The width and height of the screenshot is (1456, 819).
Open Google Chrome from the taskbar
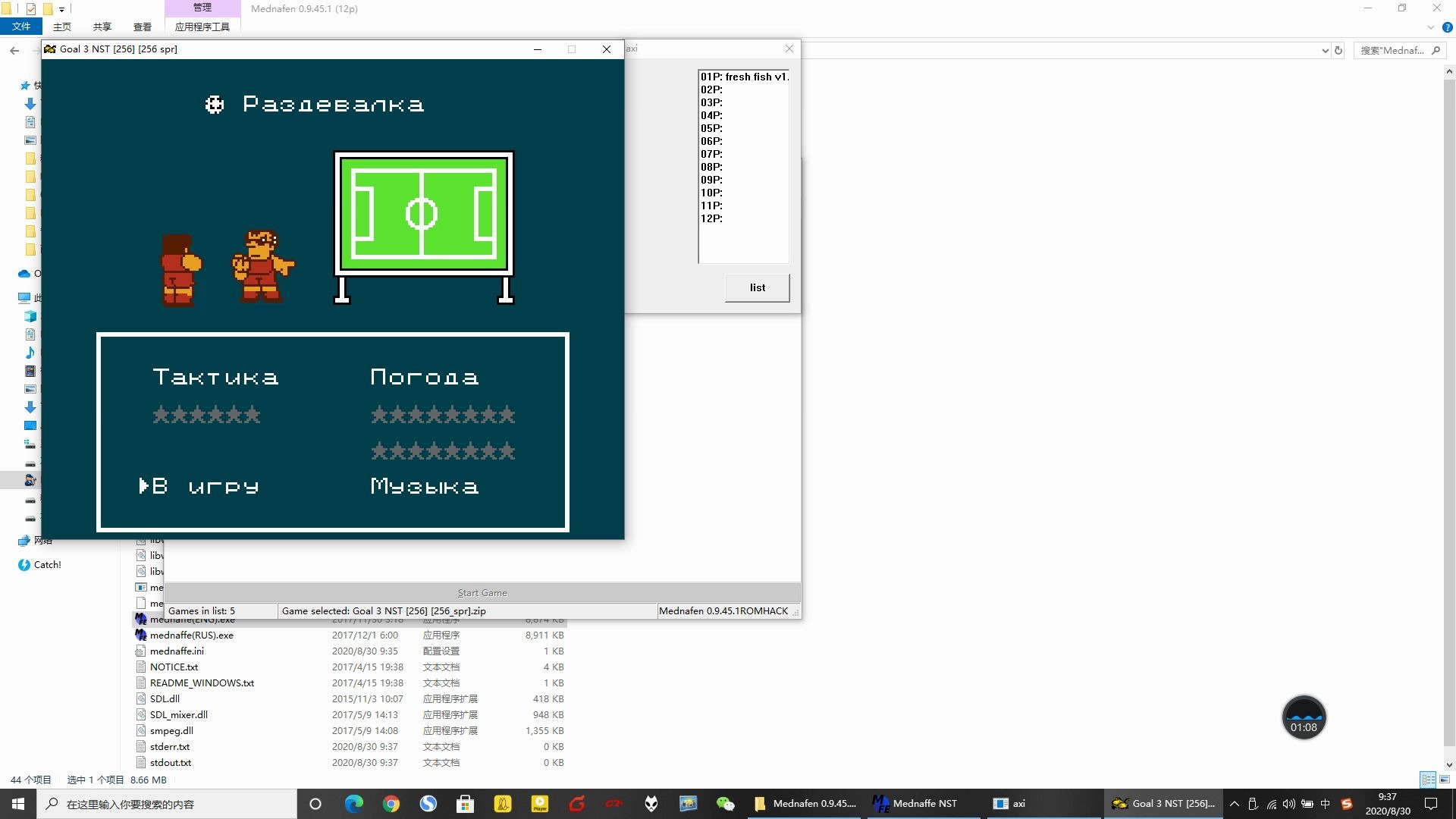391,804
